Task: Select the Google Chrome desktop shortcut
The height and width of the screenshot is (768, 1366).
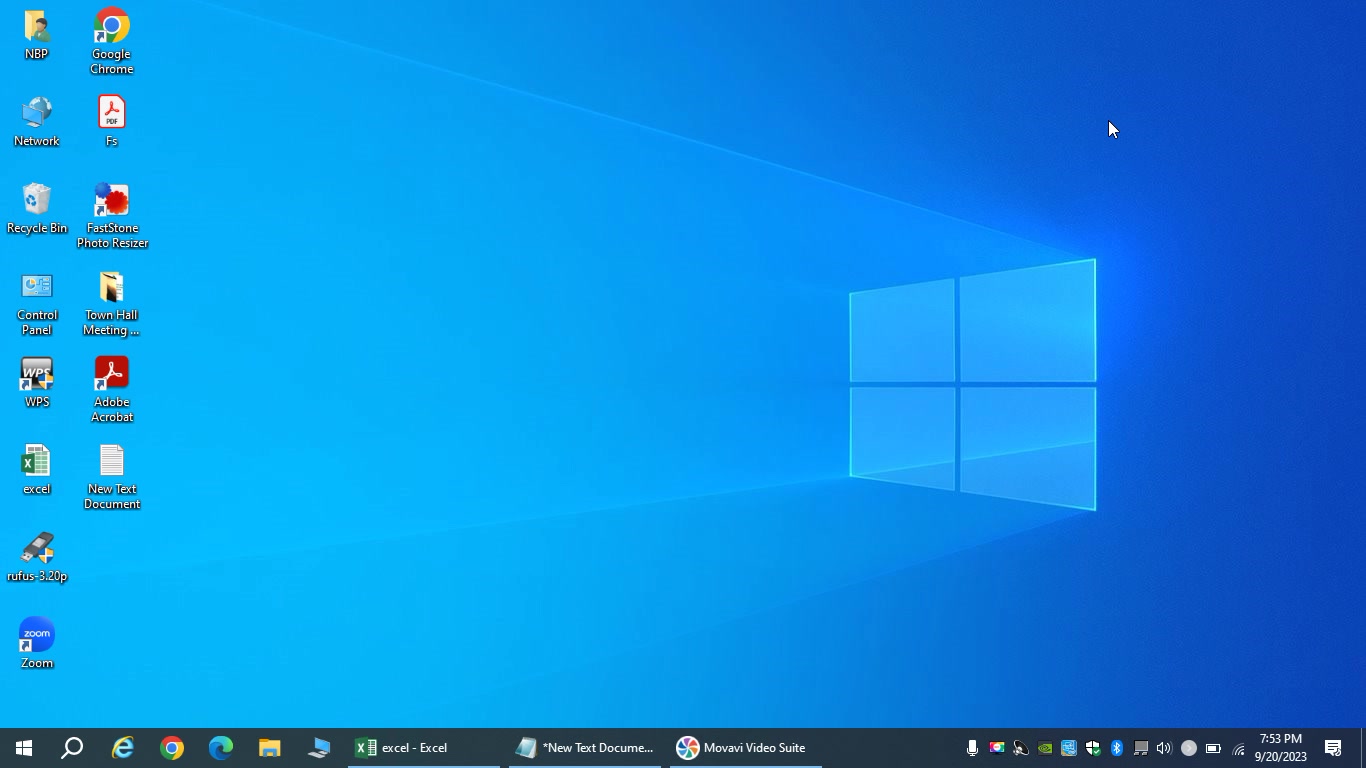Action: point(111,41)
